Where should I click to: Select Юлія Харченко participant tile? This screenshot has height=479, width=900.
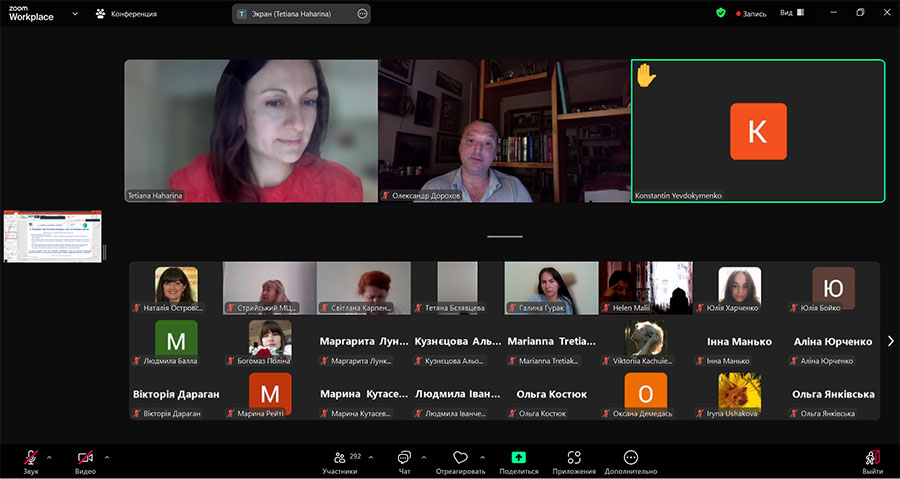coord(739,288)
